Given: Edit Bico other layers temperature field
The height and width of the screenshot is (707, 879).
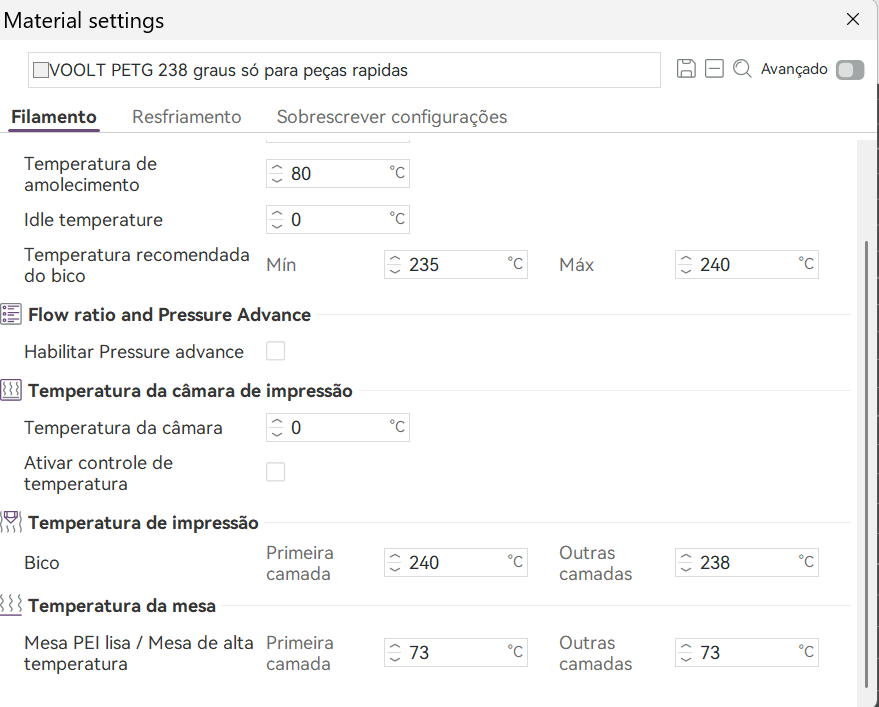Looking at the screenshot, I should point(747,562).
